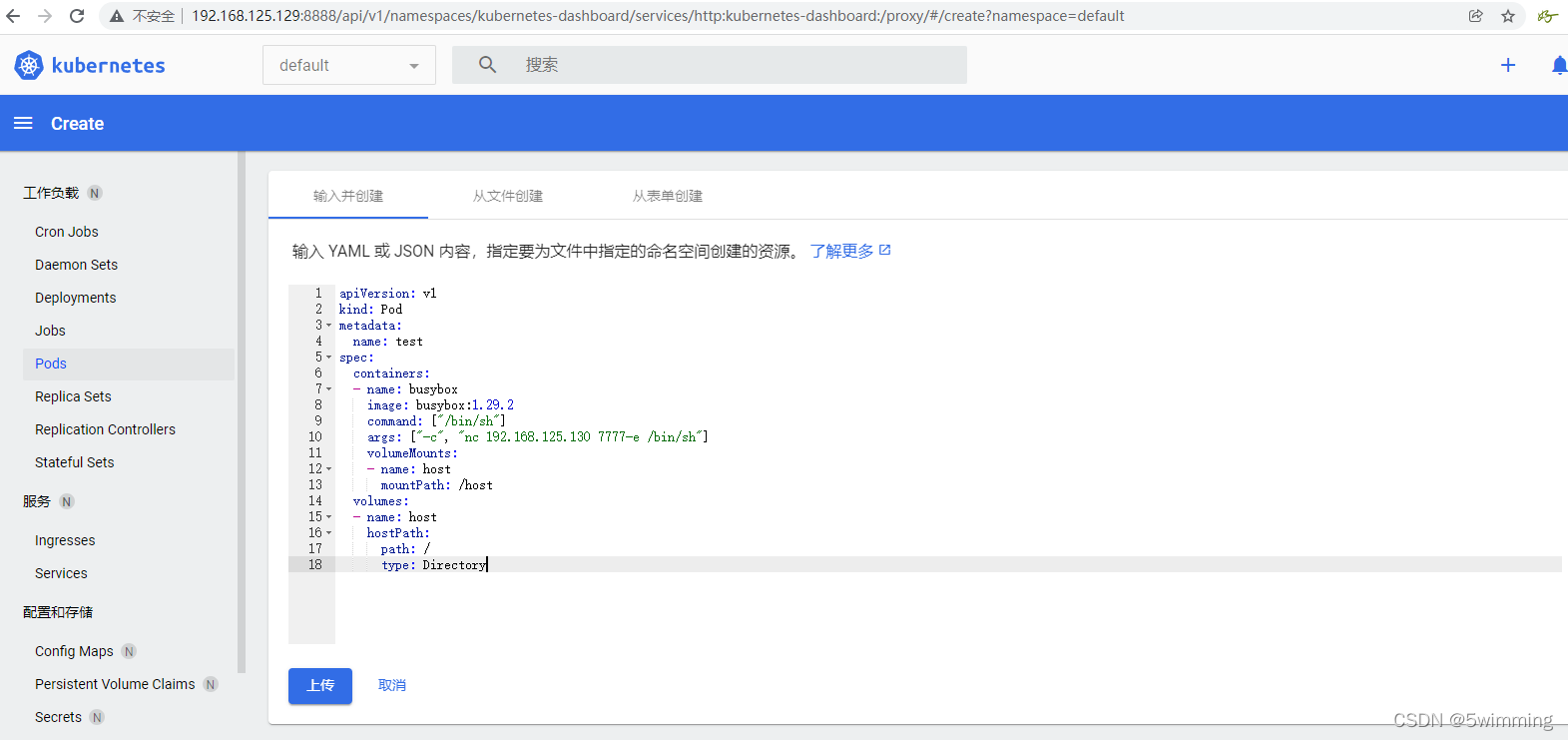Click the 上传 upload button
Image resolution: width=1568 pixels, height=740 pixels.
(320, 685)
